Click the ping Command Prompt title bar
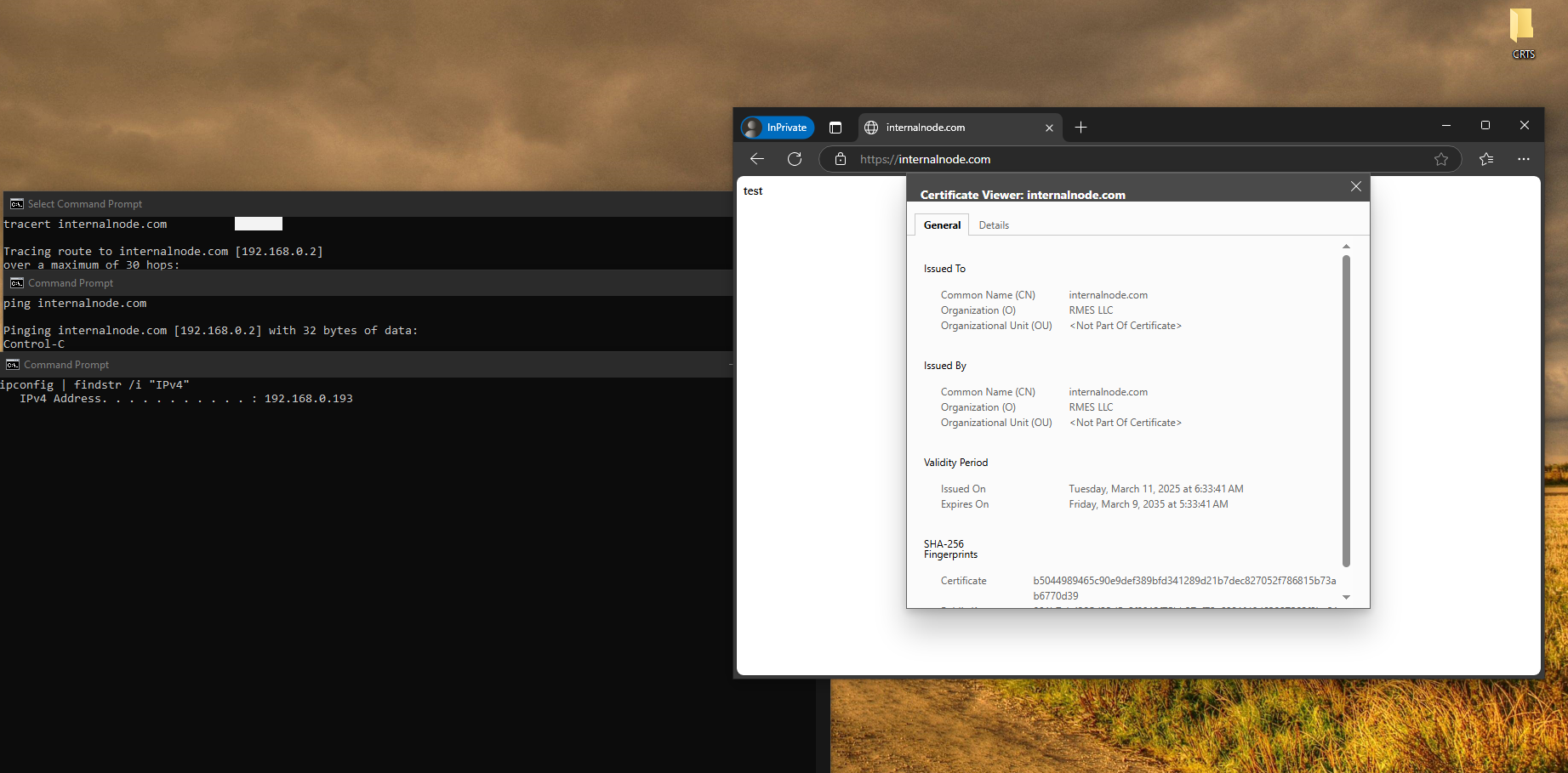This screenshot has height=773, width=1568. pyautogui.click(x=368, y=283)
